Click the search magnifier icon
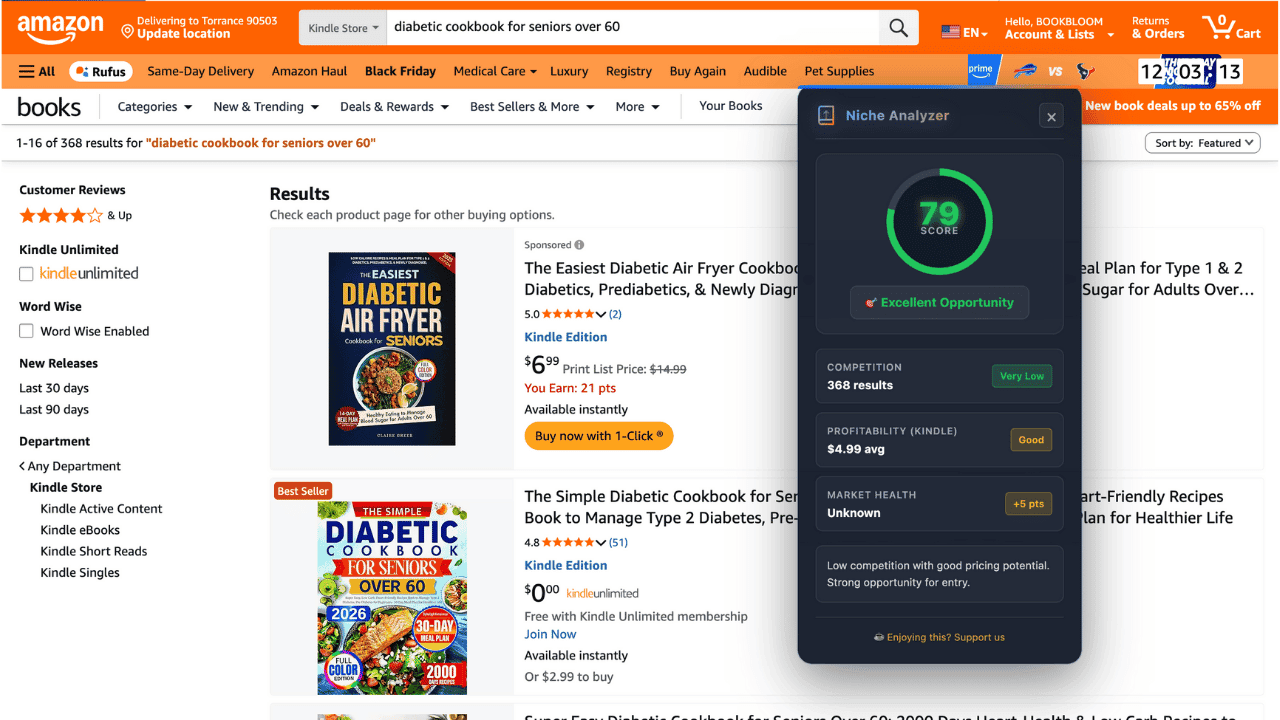 pos(897,27)
